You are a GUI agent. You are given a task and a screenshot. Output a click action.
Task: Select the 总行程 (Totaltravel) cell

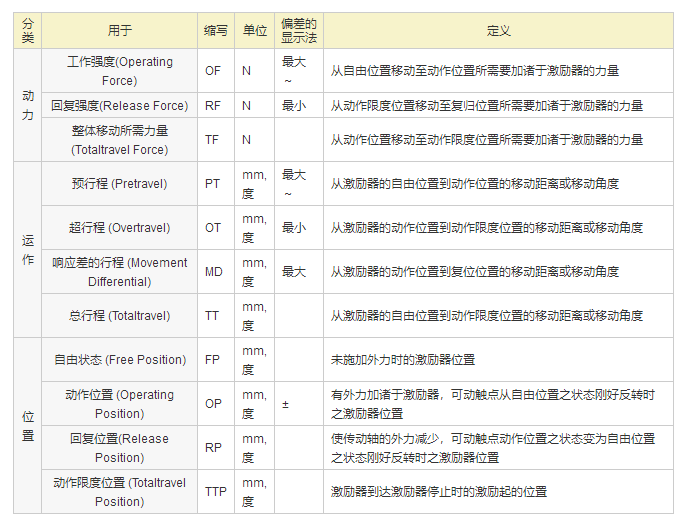click(x=119, y=316)
